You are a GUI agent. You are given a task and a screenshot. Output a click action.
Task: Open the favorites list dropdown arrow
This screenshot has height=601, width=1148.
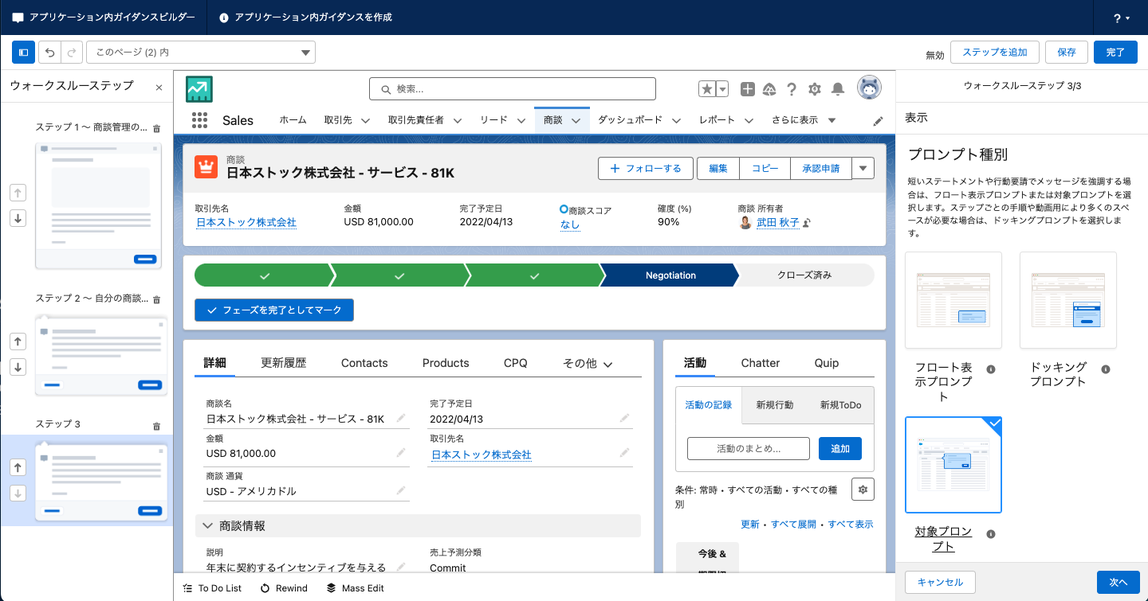click(x=723, y=89)
